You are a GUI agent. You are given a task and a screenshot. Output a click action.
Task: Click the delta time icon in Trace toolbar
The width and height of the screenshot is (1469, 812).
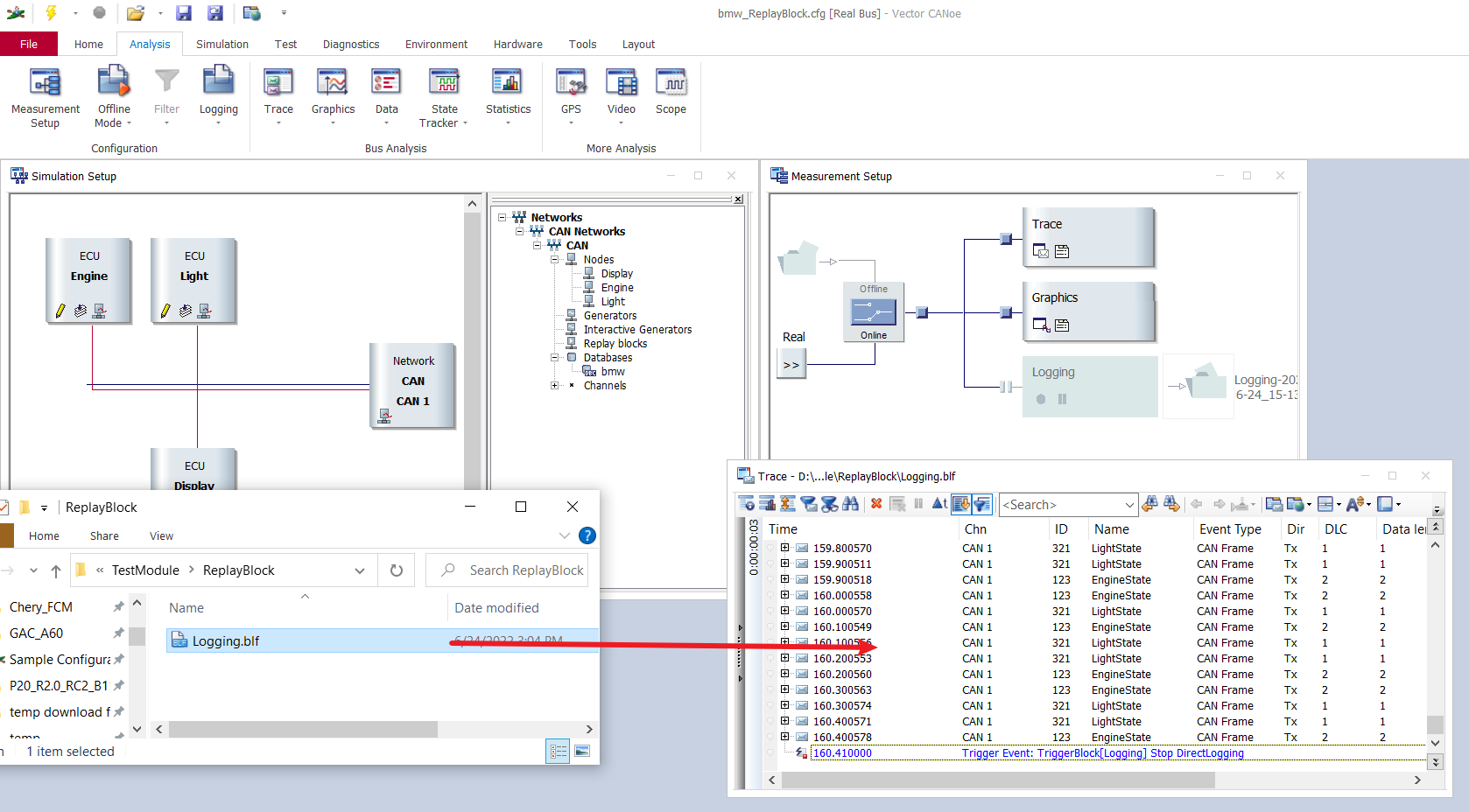939,504
